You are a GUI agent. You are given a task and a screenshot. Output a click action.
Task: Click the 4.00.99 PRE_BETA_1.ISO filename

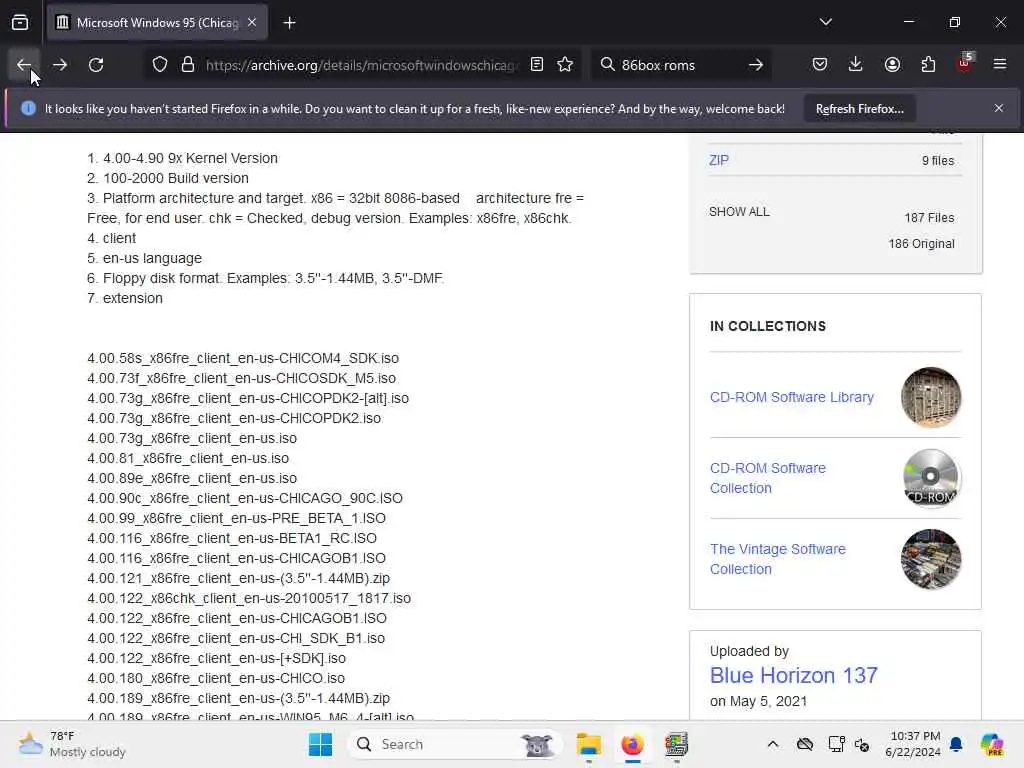point(236,519)
